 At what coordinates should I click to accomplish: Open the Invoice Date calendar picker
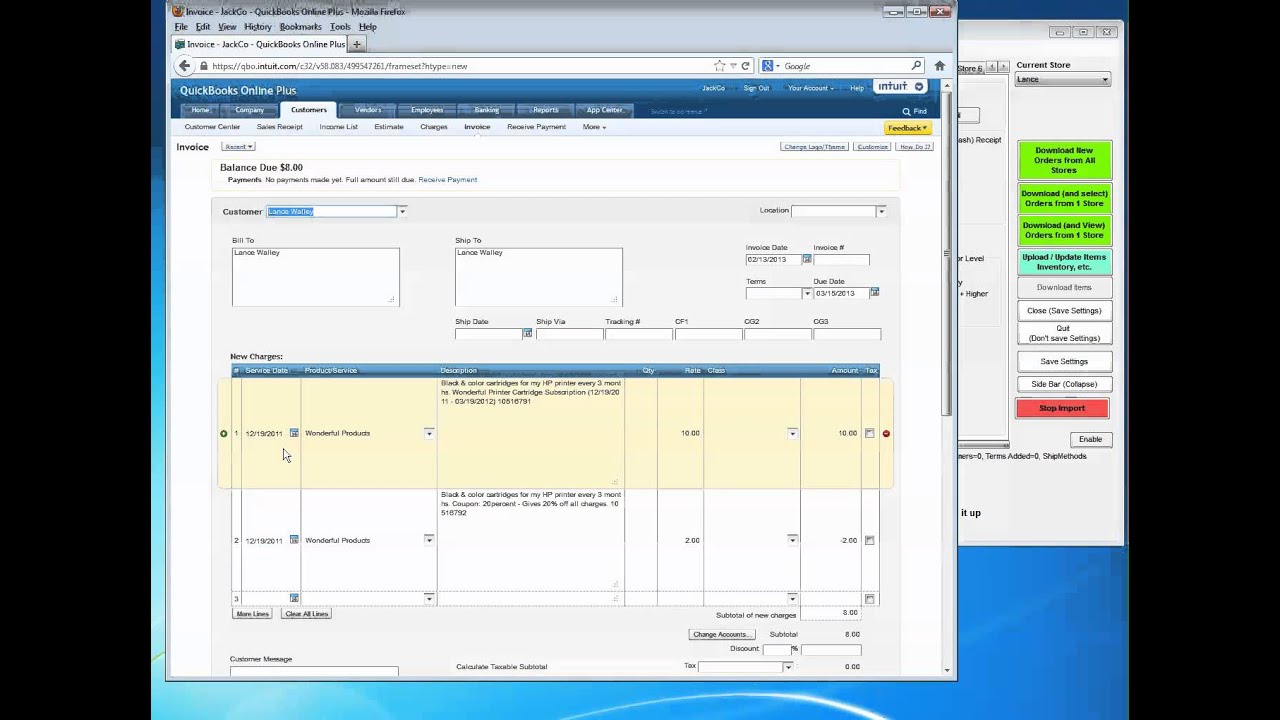click(x=806, y=259)
